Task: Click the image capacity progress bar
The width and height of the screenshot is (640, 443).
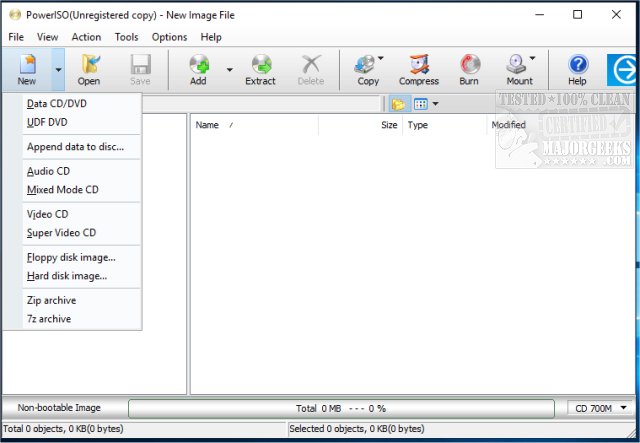Action: (340, 408)
